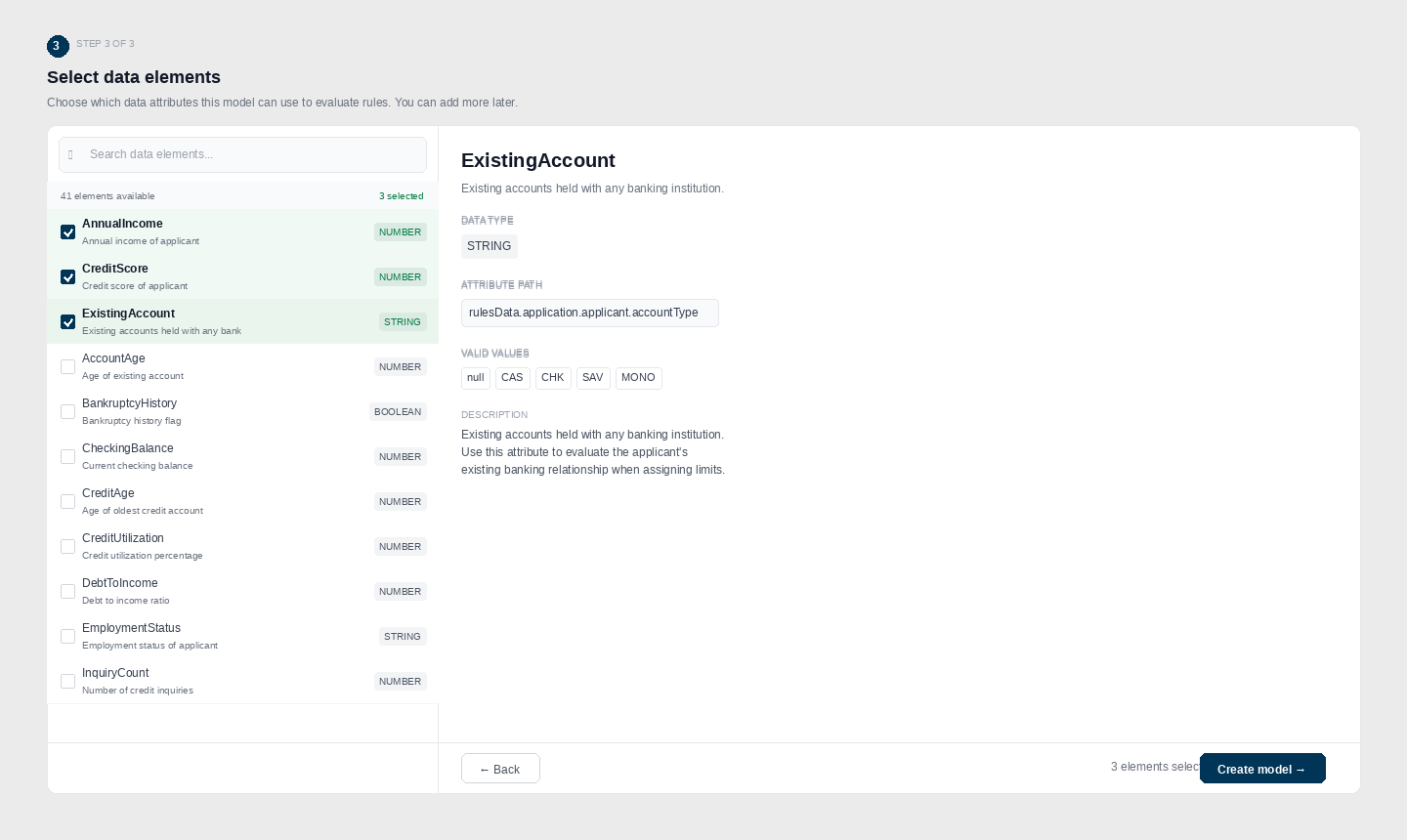Screen dimensions: 1407x840
Task: Check the InquiryCount checkbox
Action: pyautogui.click(x=67, y=682)
